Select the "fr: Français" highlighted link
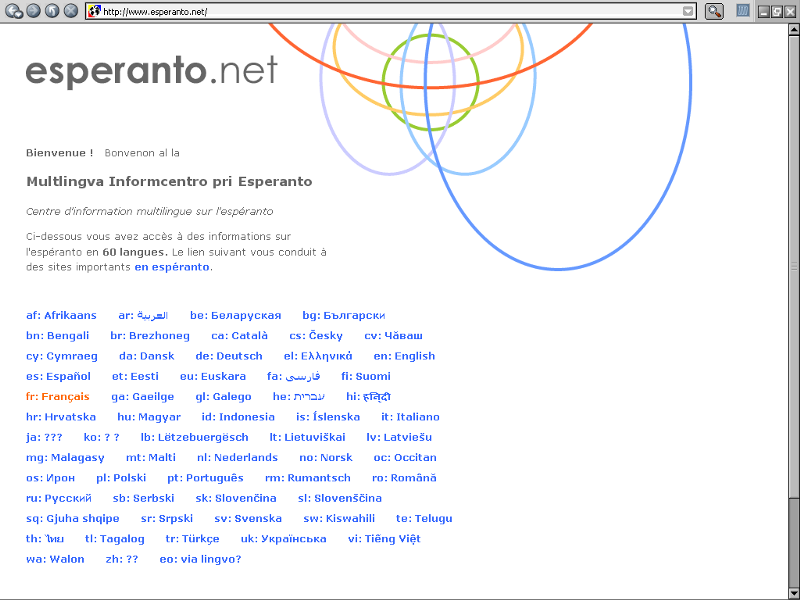 (58, 397)
